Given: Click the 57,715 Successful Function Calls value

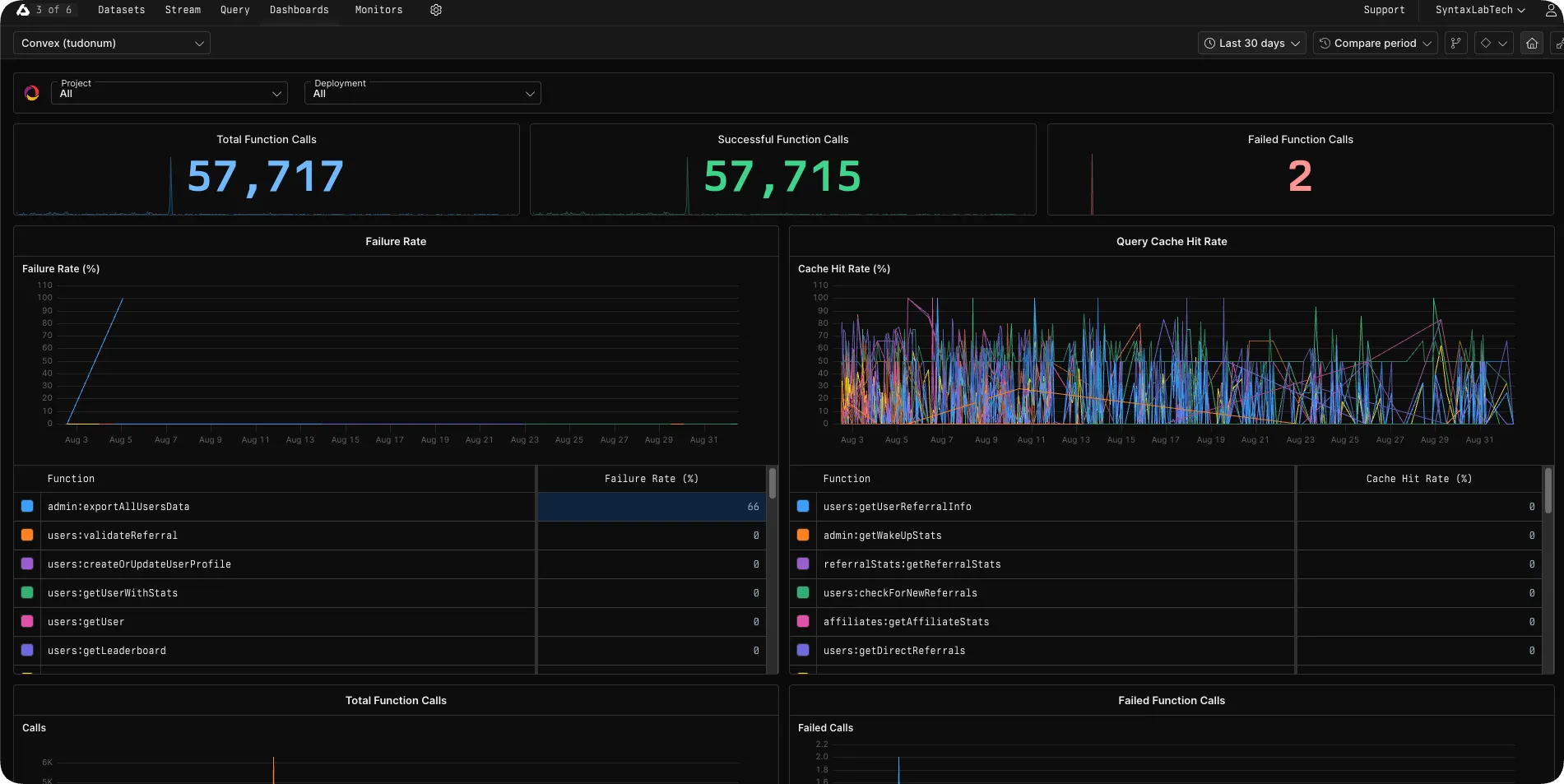Looking at the screenshot, I should tap(782, 177).
